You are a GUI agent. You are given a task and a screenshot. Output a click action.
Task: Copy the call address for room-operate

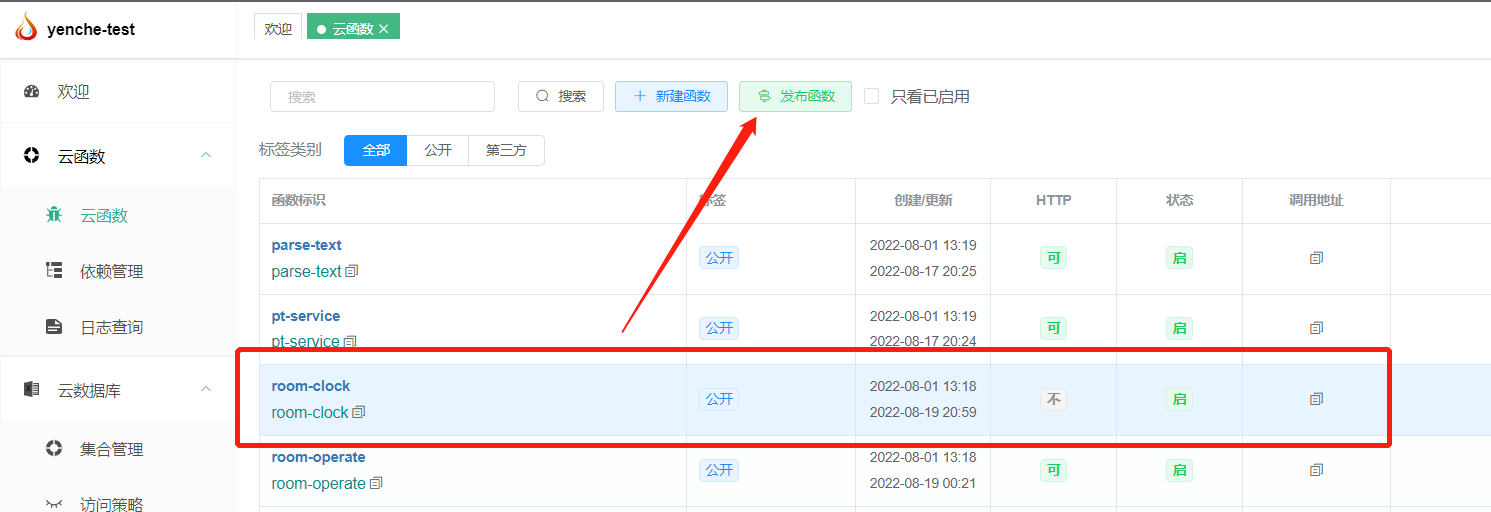pyautogui.click(x=1316, y=470)
